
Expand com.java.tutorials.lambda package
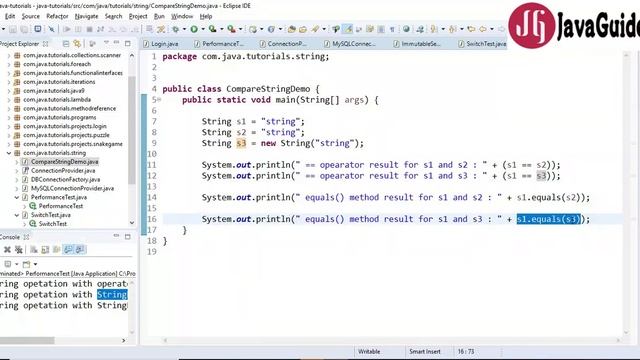(x=9, y=100)
